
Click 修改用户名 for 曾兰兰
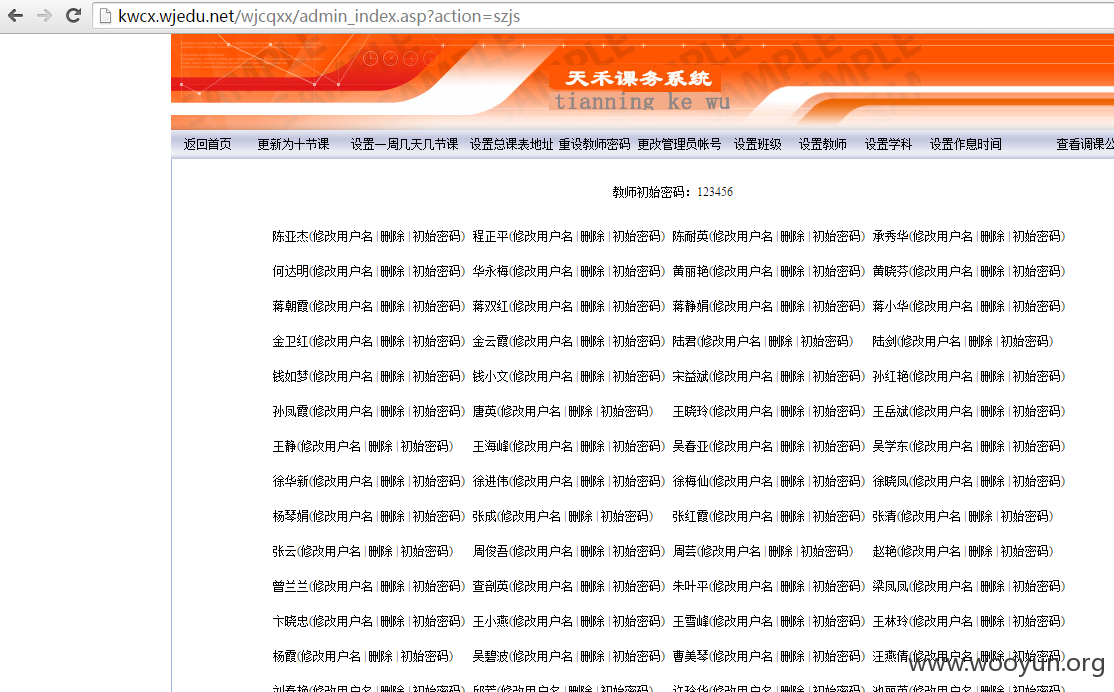pos(342,586)
